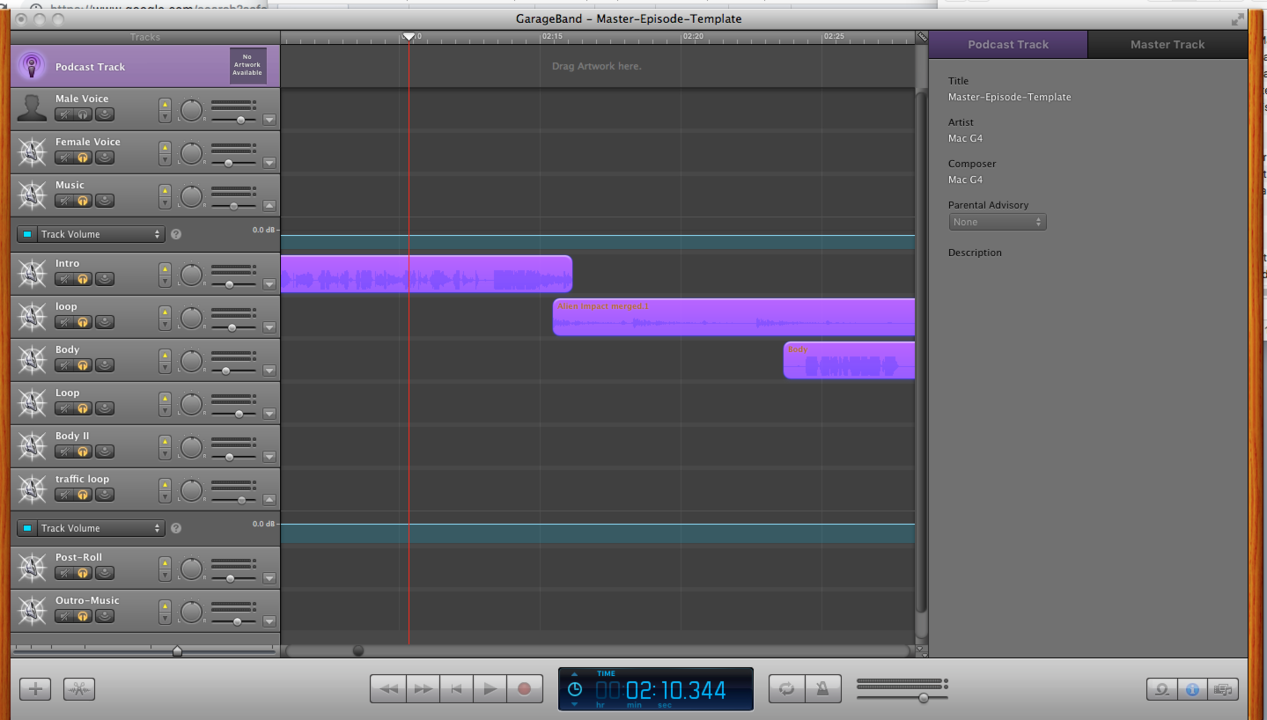Click the No Artwork Available box

[247, 66]
